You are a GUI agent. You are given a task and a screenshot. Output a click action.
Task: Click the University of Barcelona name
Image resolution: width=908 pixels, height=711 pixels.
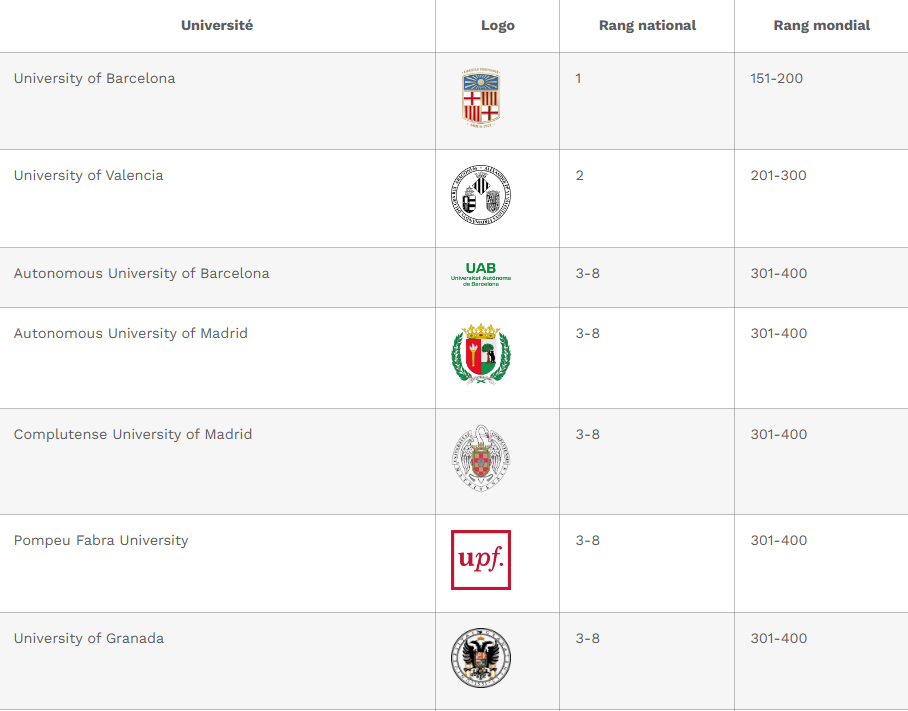click(x=95, y=79)
